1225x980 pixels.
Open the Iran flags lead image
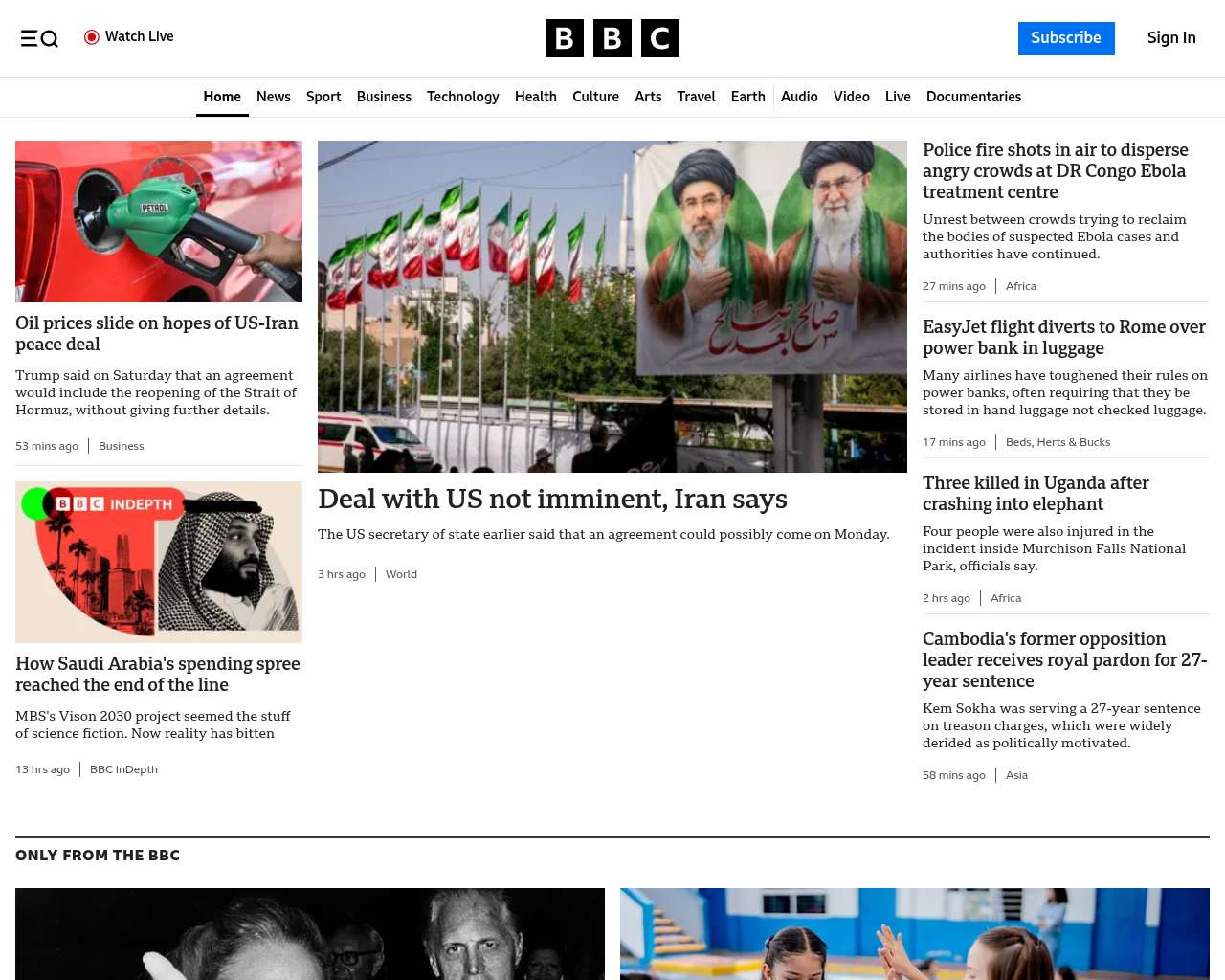tap(612, 306)
